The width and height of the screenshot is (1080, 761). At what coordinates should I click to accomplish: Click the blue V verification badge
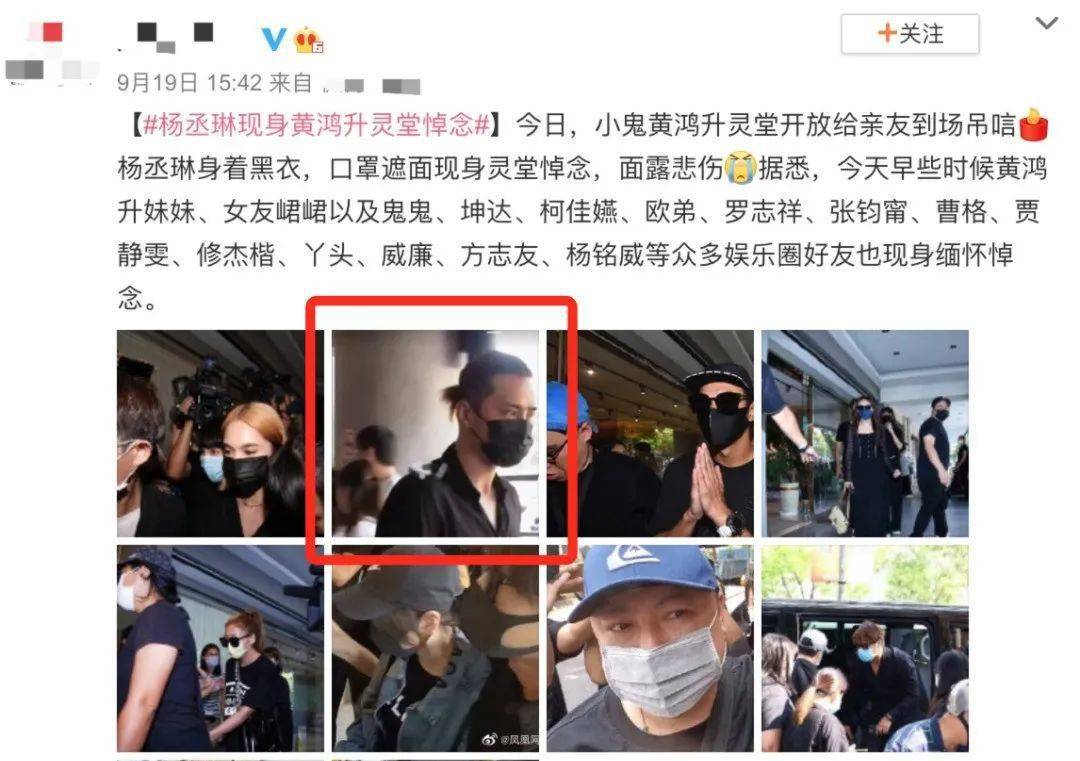[x=273, y=39]
